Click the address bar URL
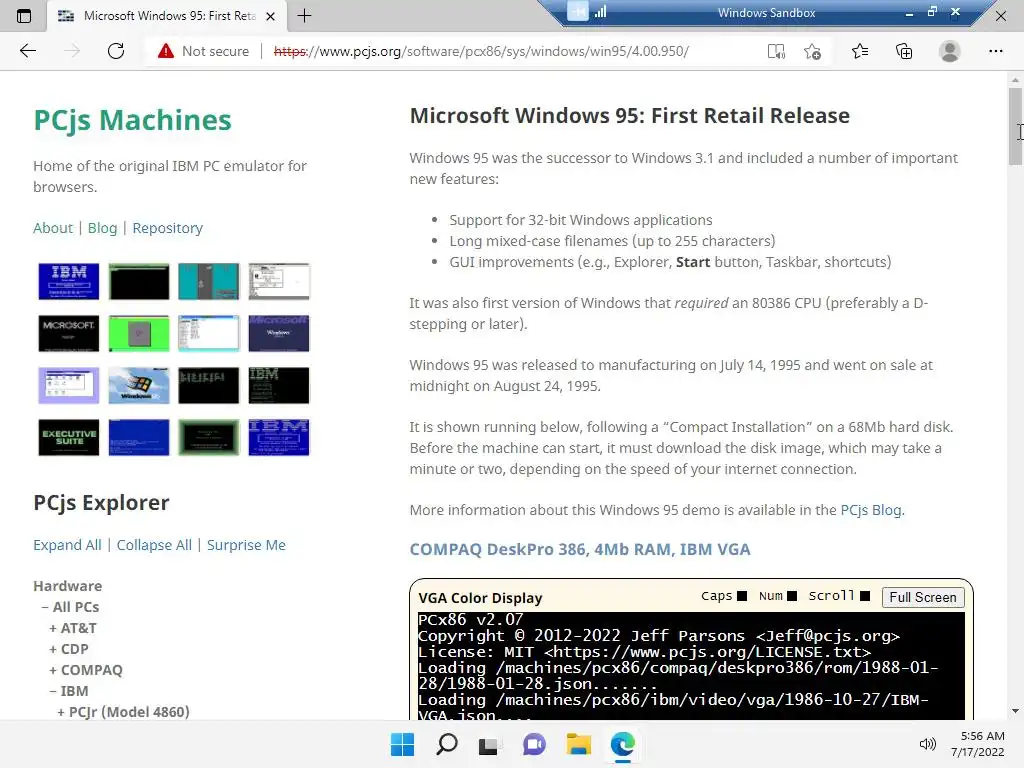The height and width of the screenshot is (768, 1024). (481, 51)
